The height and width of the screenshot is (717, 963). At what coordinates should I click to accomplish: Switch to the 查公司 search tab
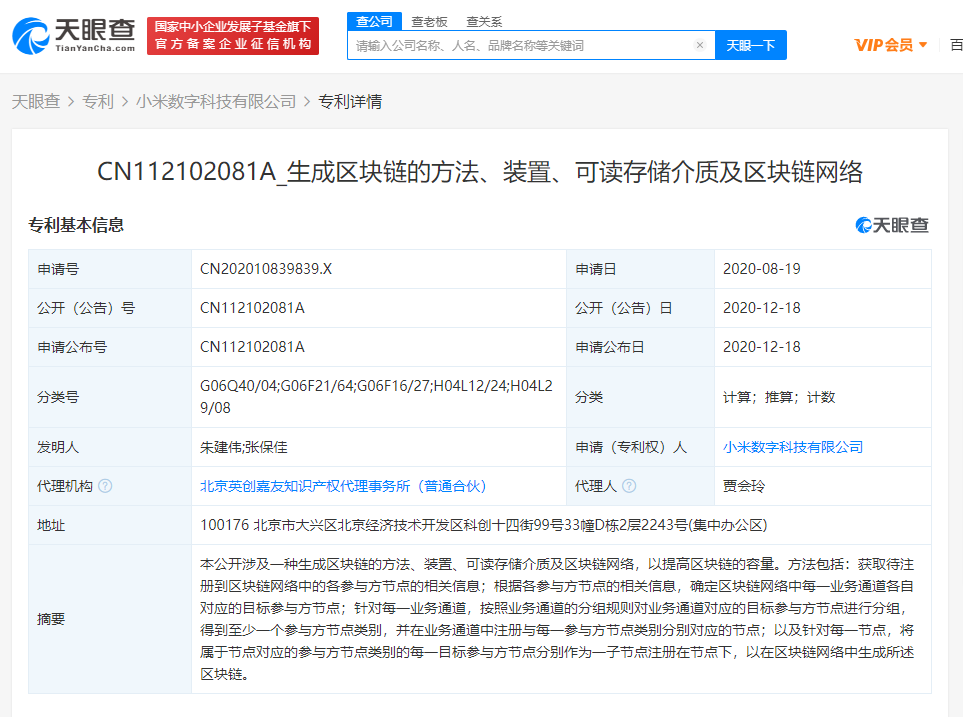tap(374, 22)
